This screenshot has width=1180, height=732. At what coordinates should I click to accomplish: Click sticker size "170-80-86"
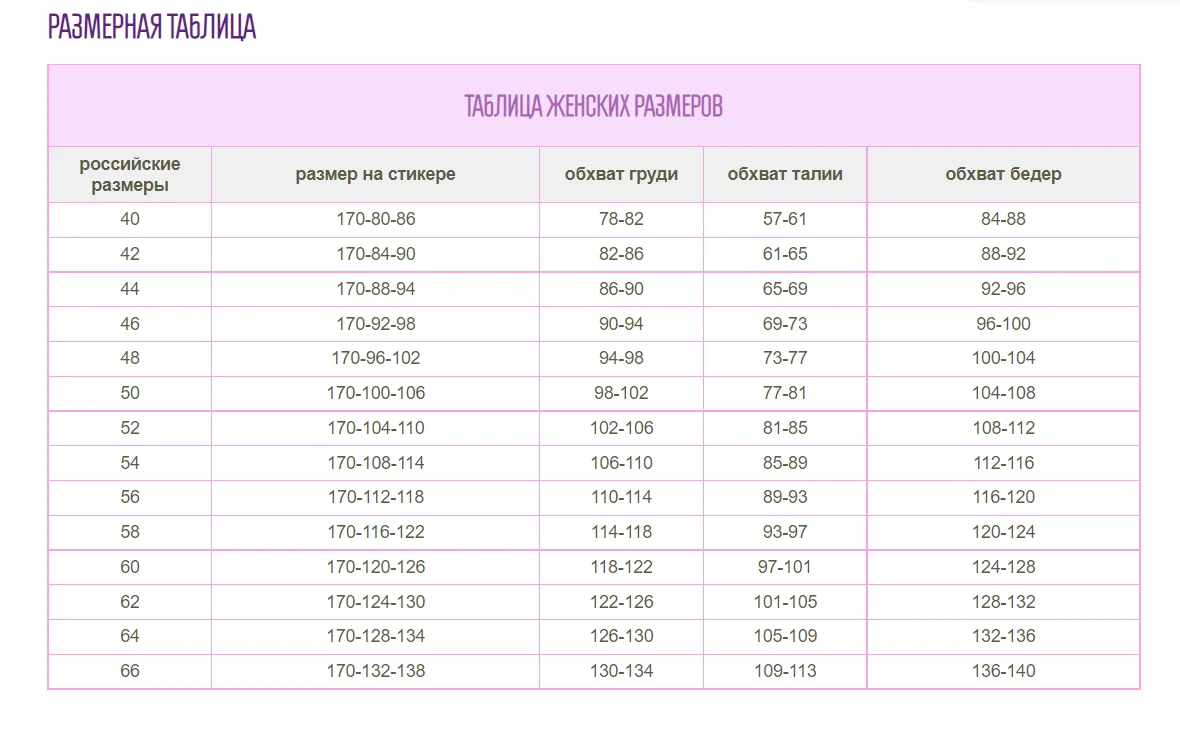(376, 219)
